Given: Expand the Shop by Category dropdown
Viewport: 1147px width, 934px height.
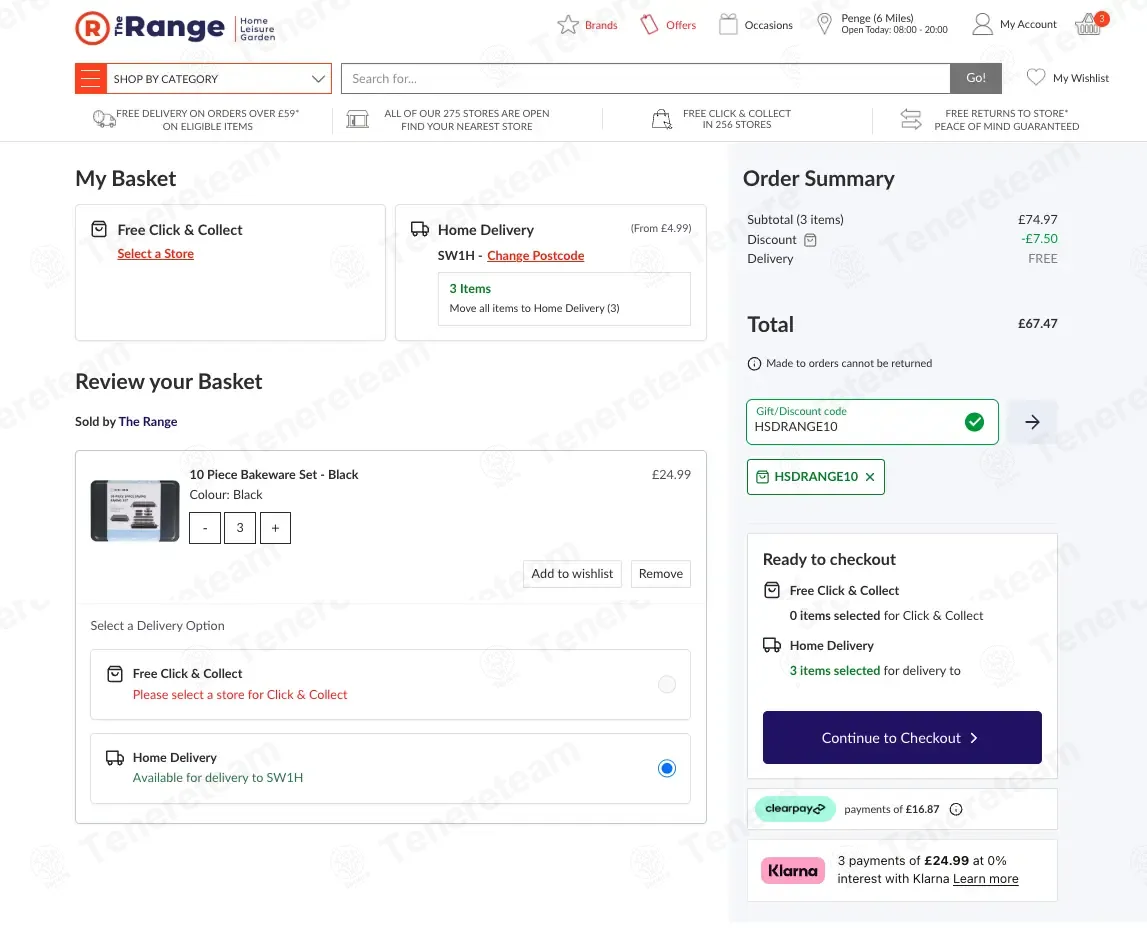Looking at the screenshot, I should (x=204, y=78).
